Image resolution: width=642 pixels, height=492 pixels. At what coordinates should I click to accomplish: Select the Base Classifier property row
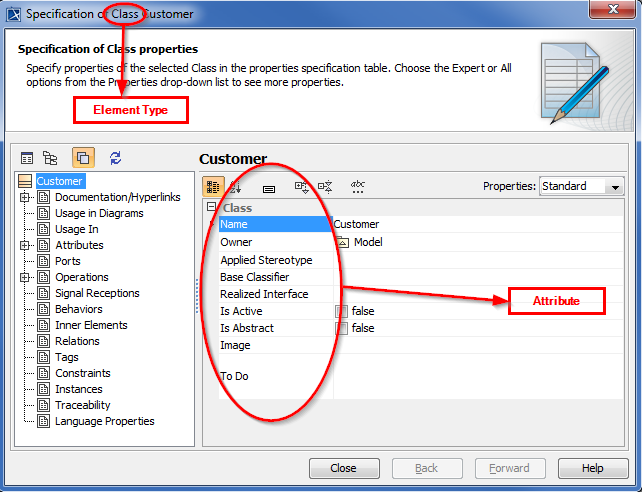420,277
